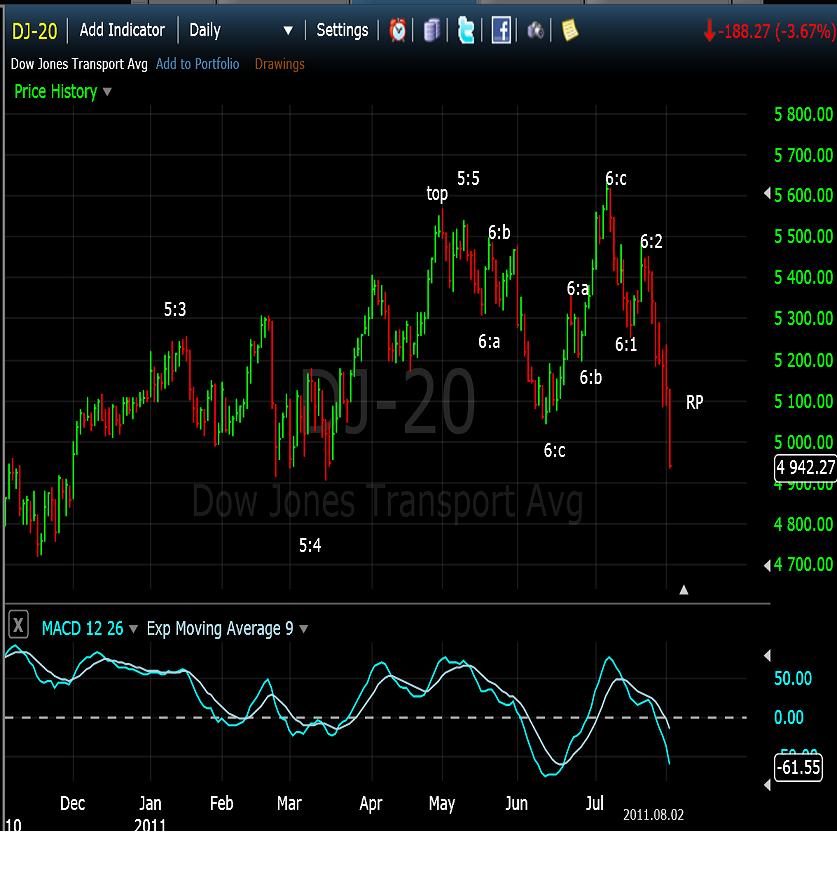Click the Mar month label

289,804
